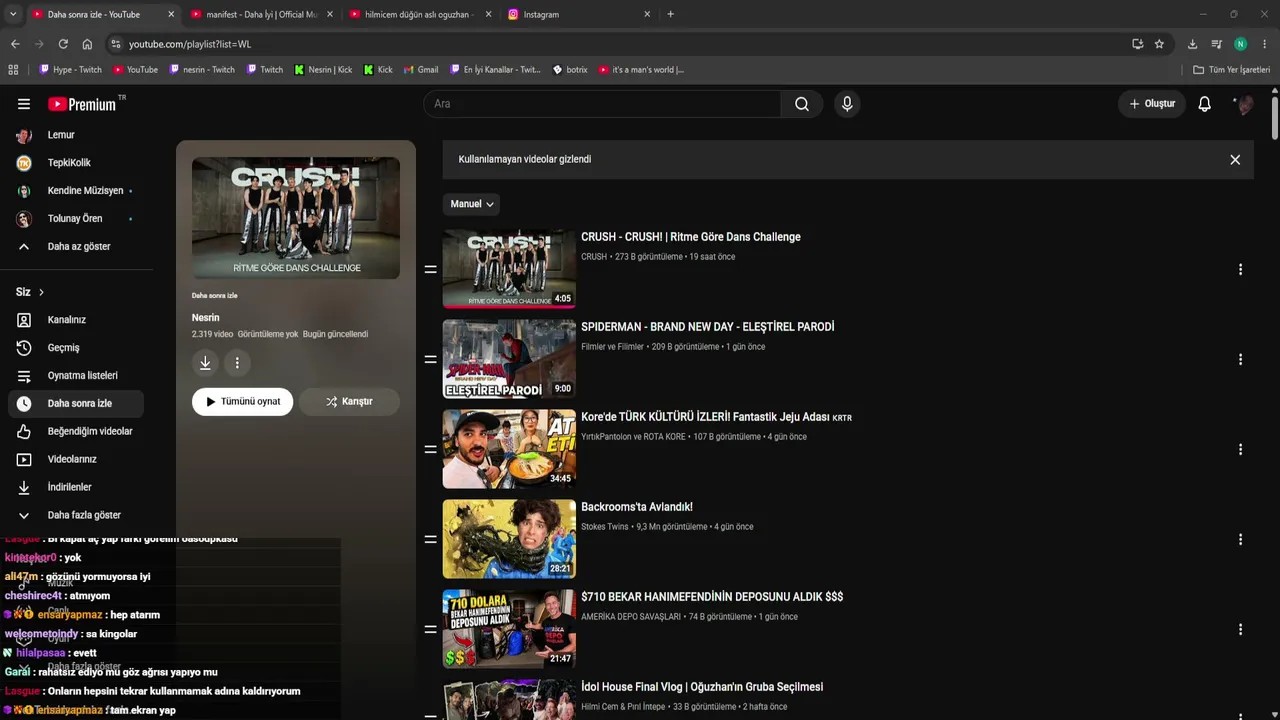Image resolution: width=1280 pixels, height=720 pixels.
Task: Go back using Chrome back arrow
Action: click(x=15, y=44)
